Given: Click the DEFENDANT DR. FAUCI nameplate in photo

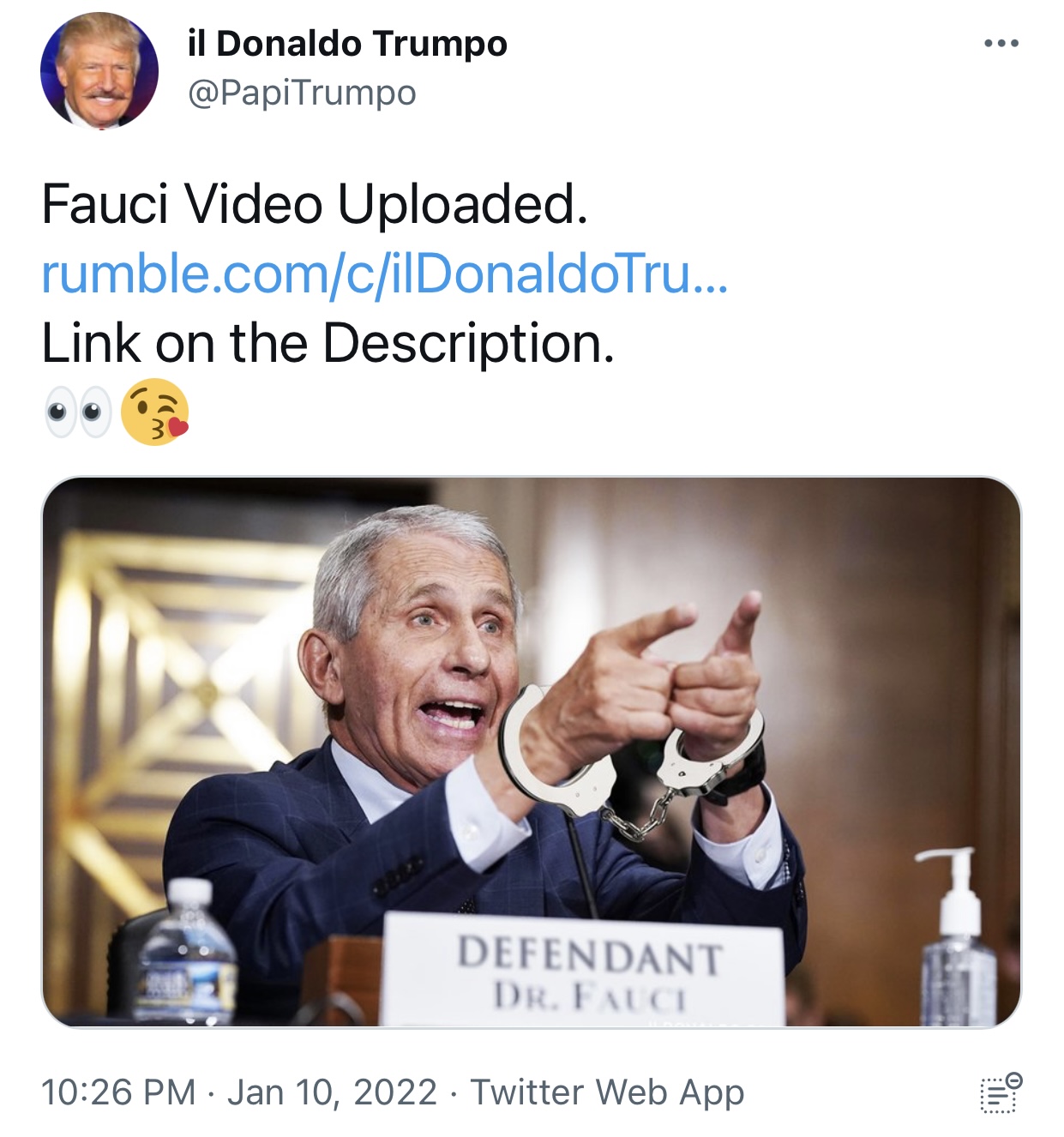Looking at the screenshot, I should [583, 970].
